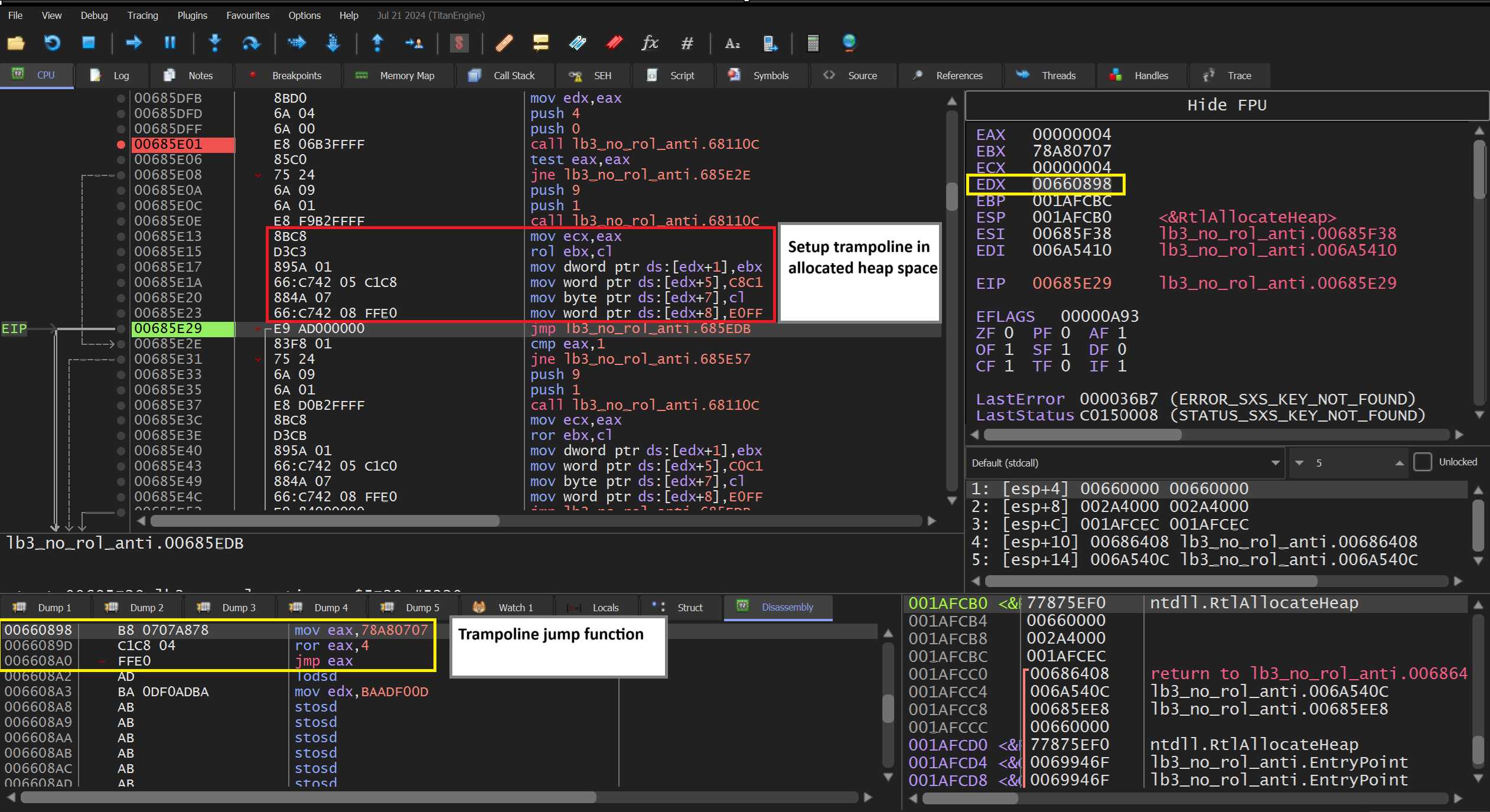Click the step into icon
This screenshot has height=812, width=1490.
click(215, 43)
